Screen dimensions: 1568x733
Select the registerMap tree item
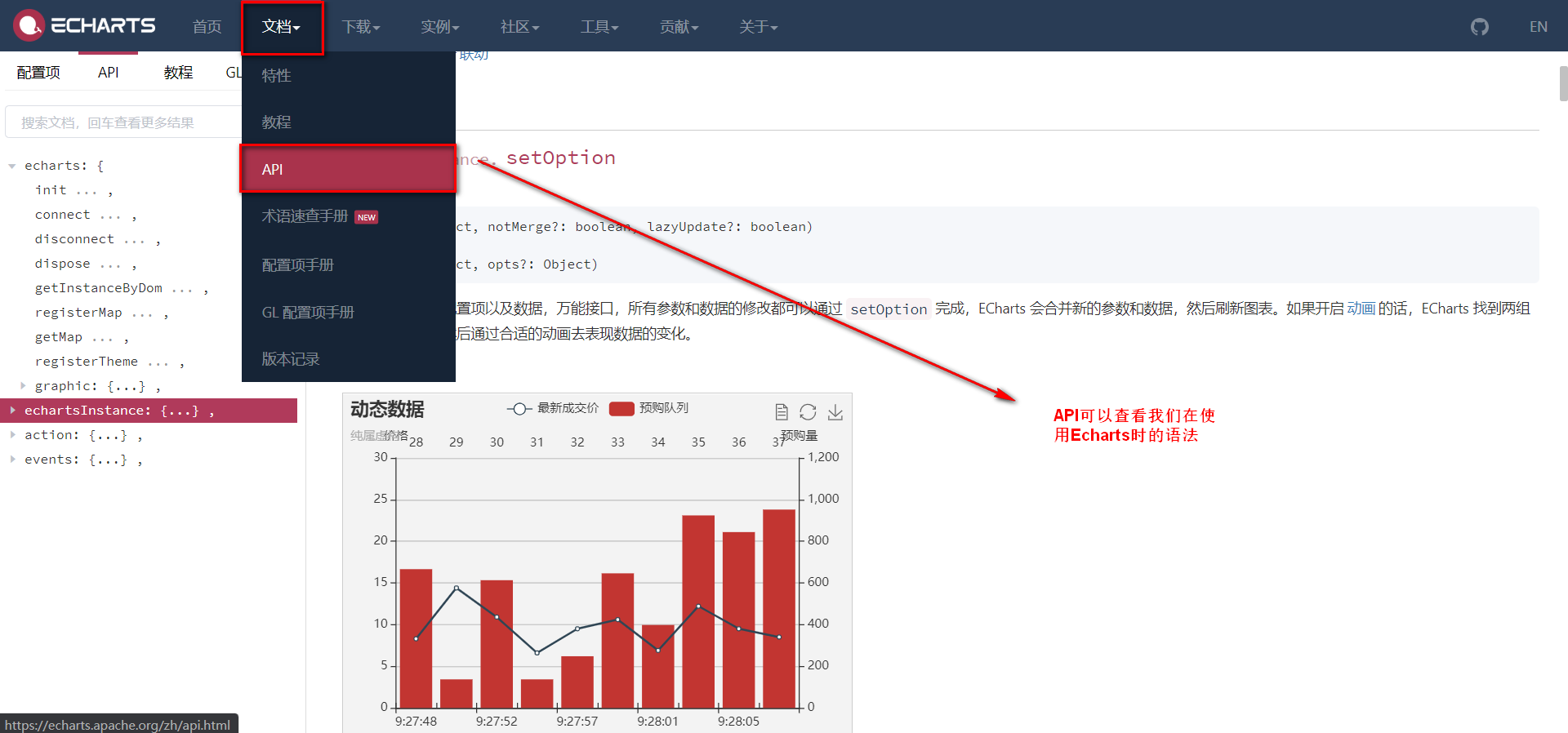pos(78,312)
